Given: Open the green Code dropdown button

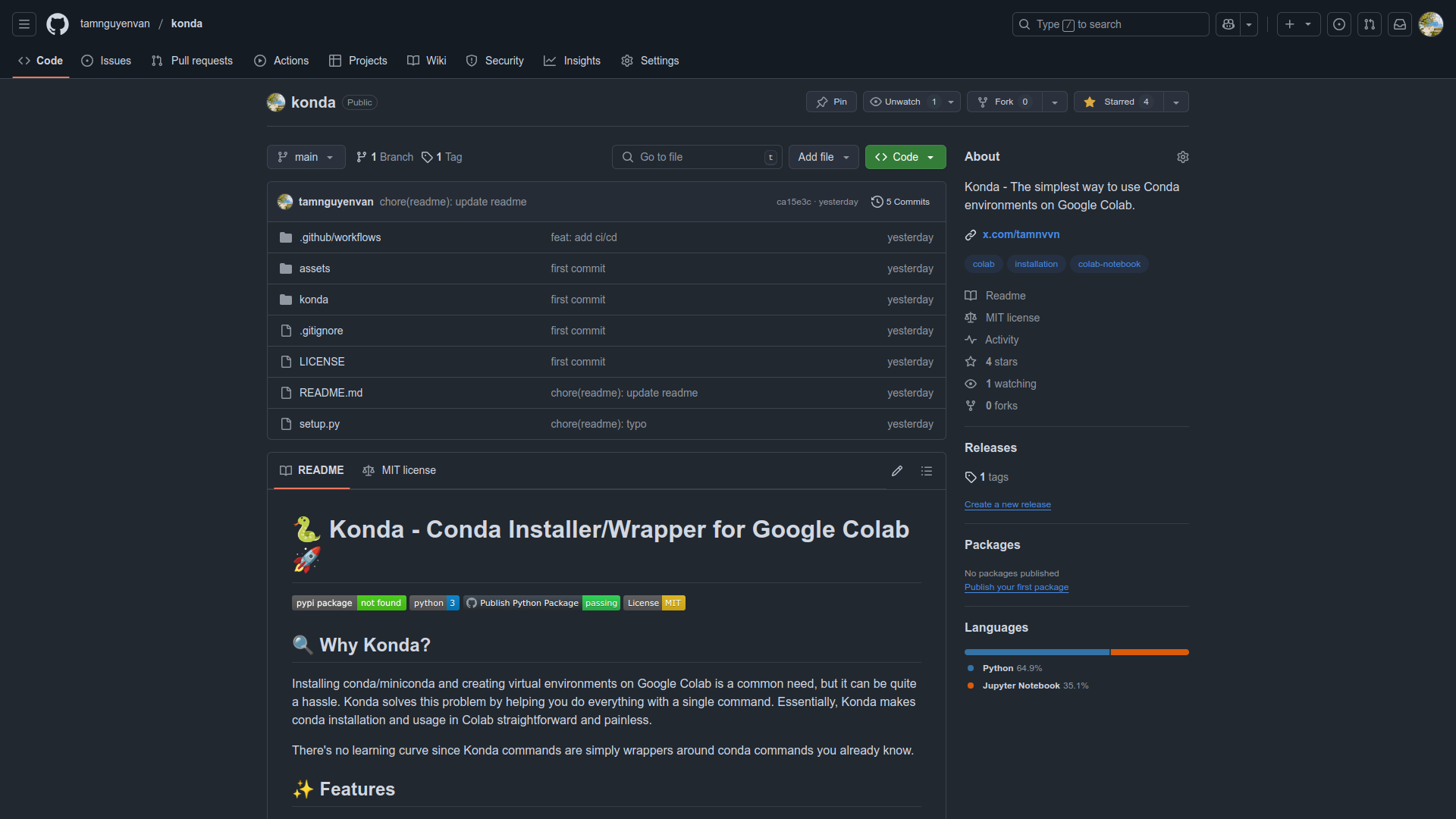Looking at the screenshot, I should [x=905, y=157].
